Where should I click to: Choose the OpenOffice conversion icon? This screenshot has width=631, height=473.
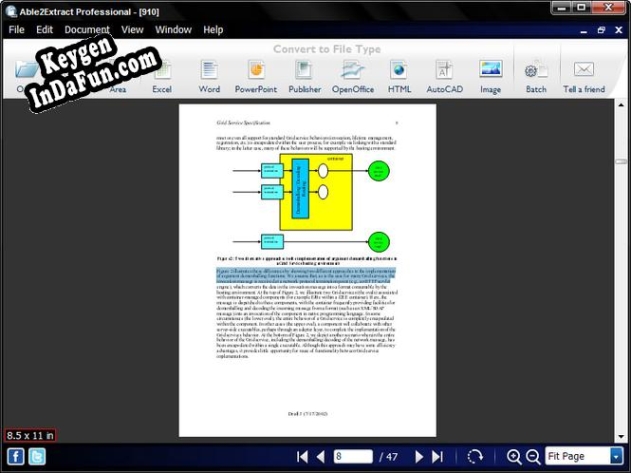click(x=353, y=77)
